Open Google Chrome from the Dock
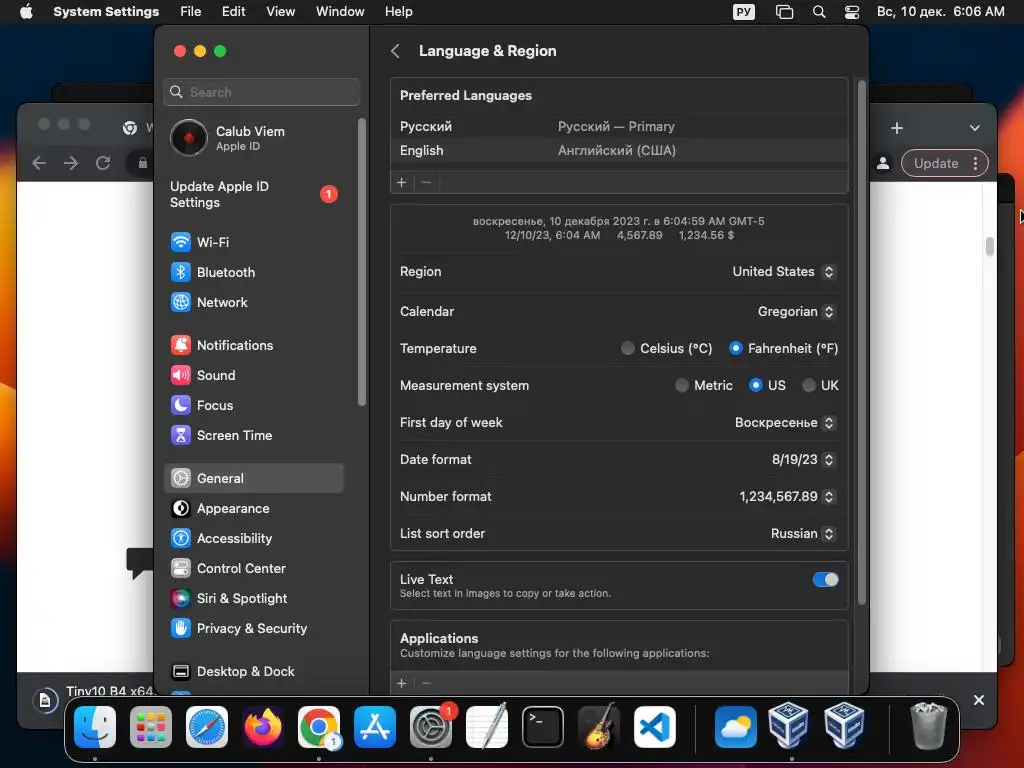The height and width of the screenshot is (768, 1024). (x=319, y=728)
